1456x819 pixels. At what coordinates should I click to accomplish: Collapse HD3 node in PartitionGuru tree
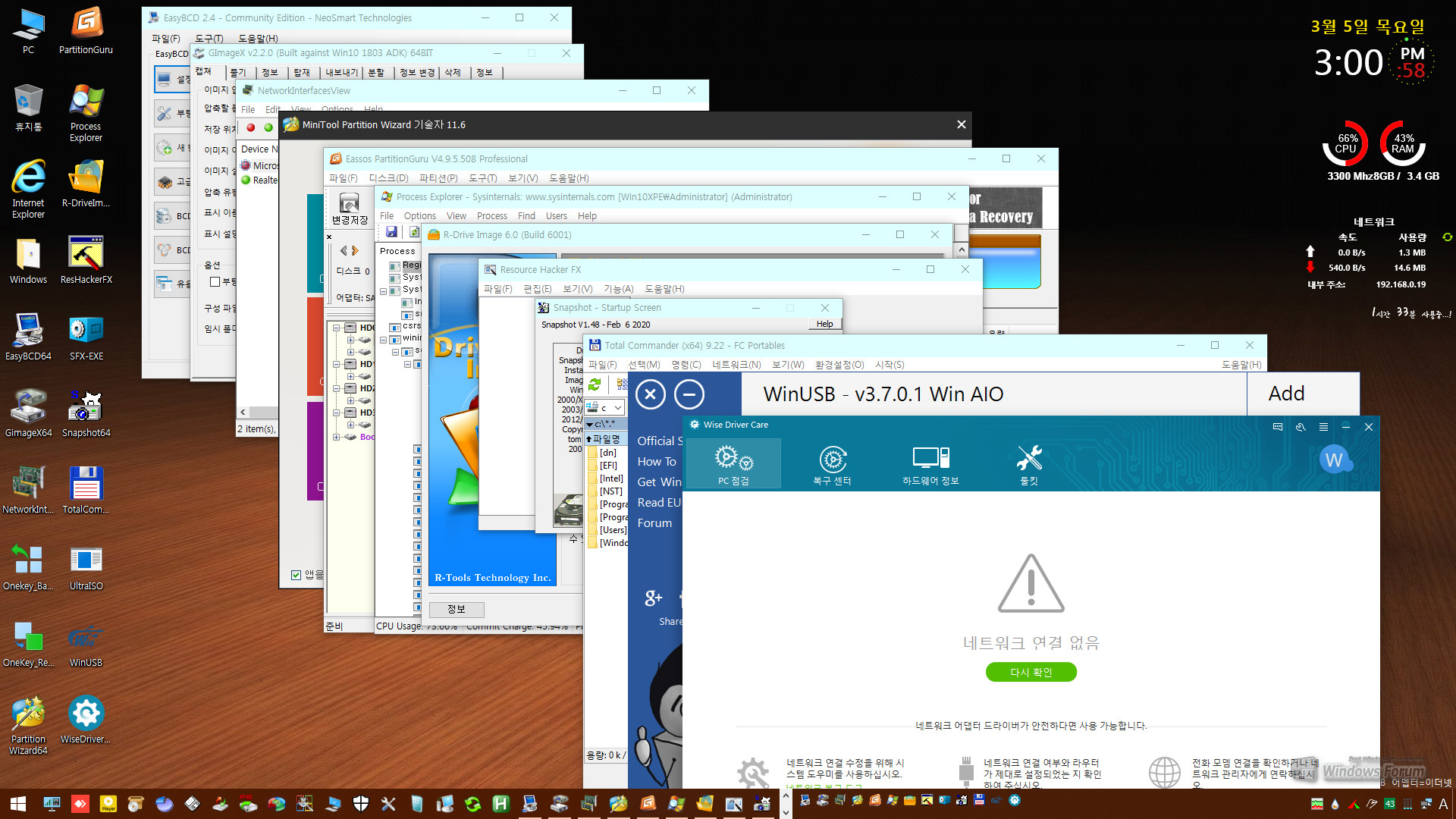click(x=336, y=413)
